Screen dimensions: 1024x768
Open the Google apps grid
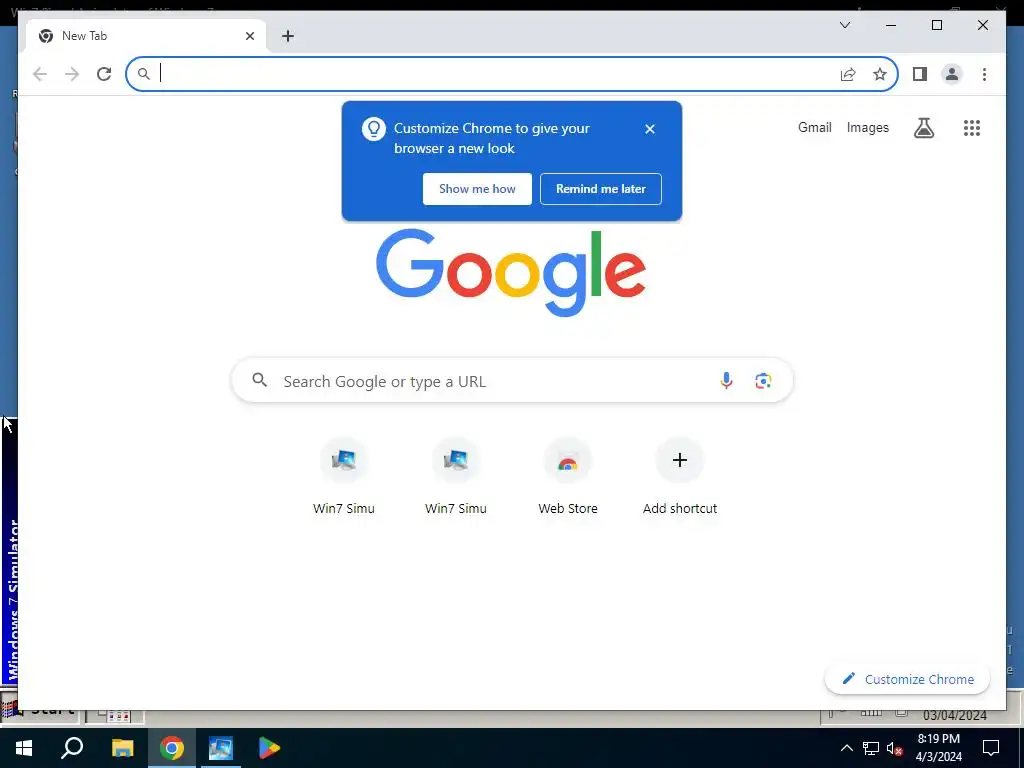[972, 128]
